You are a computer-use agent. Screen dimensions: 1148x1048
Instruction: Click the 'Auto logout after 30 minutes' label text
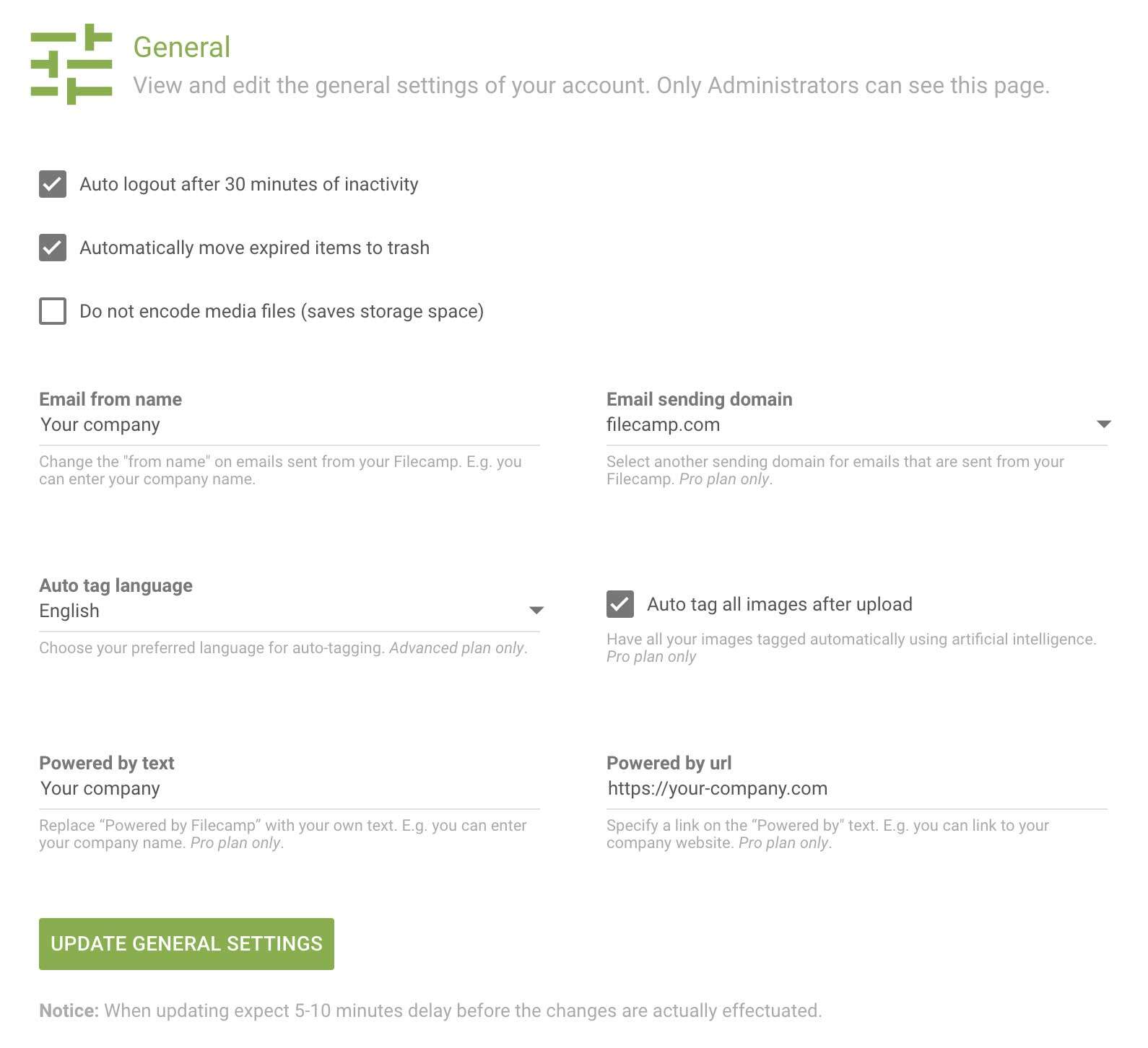point(248,184)
